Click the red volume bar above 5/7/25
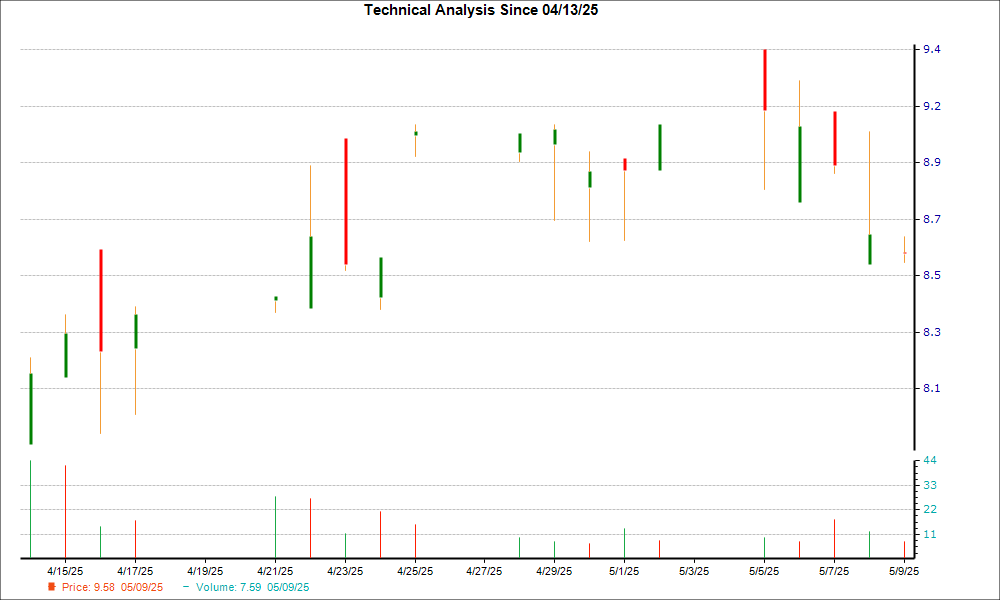 click(x=835, y=539)
